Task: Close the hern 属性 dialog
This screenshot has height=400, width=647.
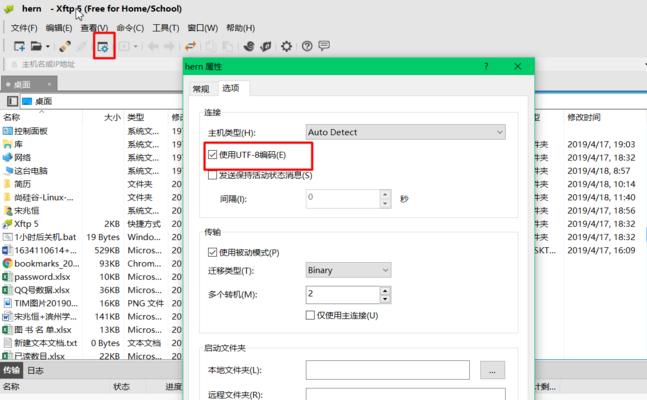Action: [517, 66]
